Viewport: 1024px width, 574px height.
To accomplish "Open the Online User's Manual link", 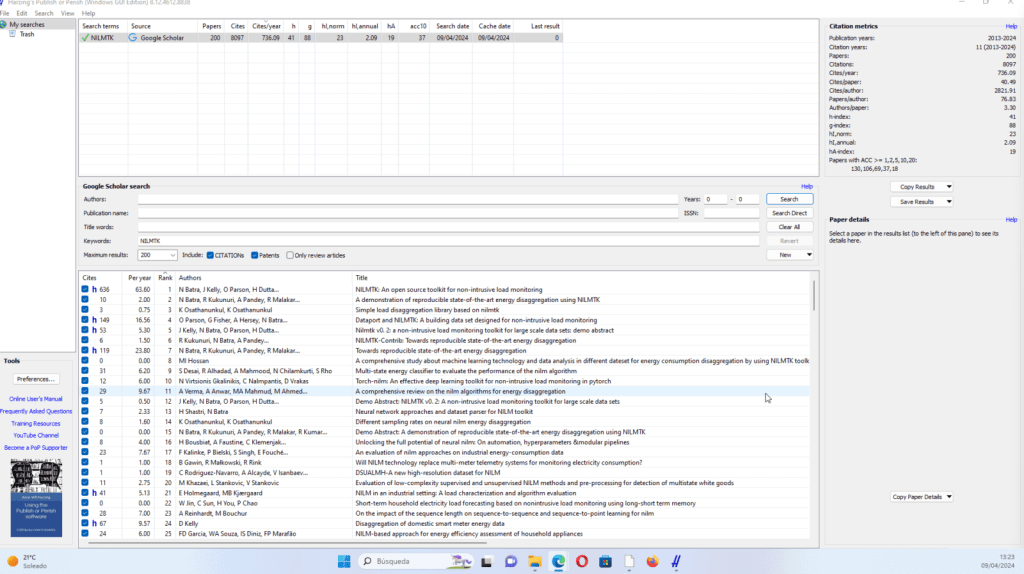I will click(36, 399).
